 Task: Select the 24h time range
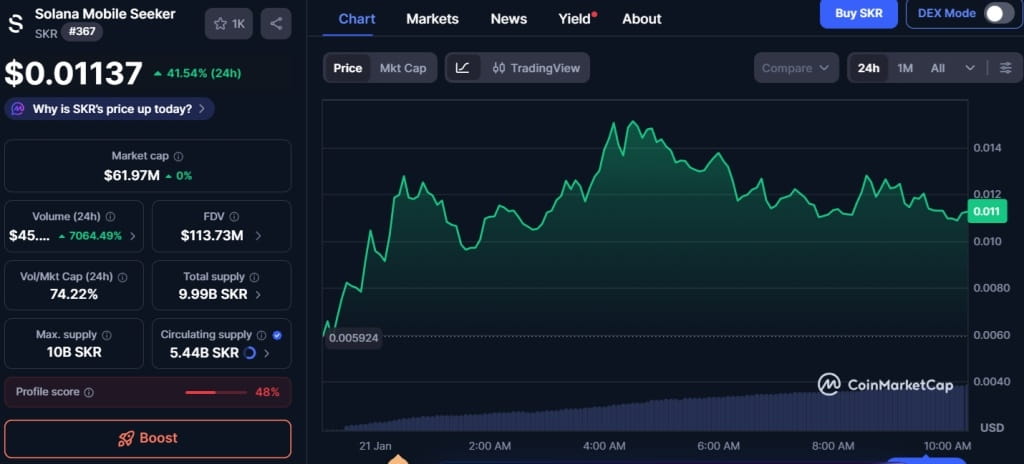(868, 68)
